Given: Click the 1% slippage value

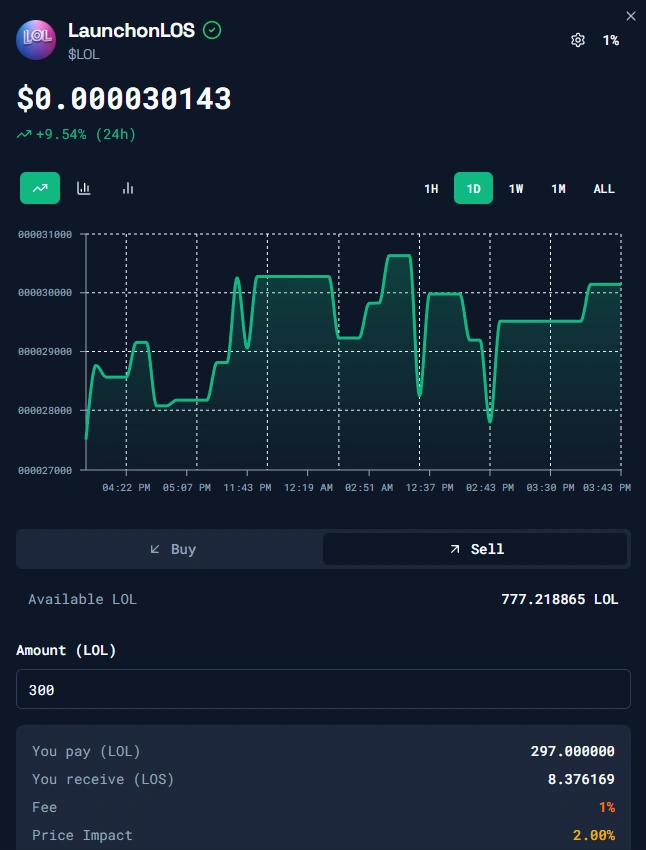Looking at the screenshot, I should 610,40.
